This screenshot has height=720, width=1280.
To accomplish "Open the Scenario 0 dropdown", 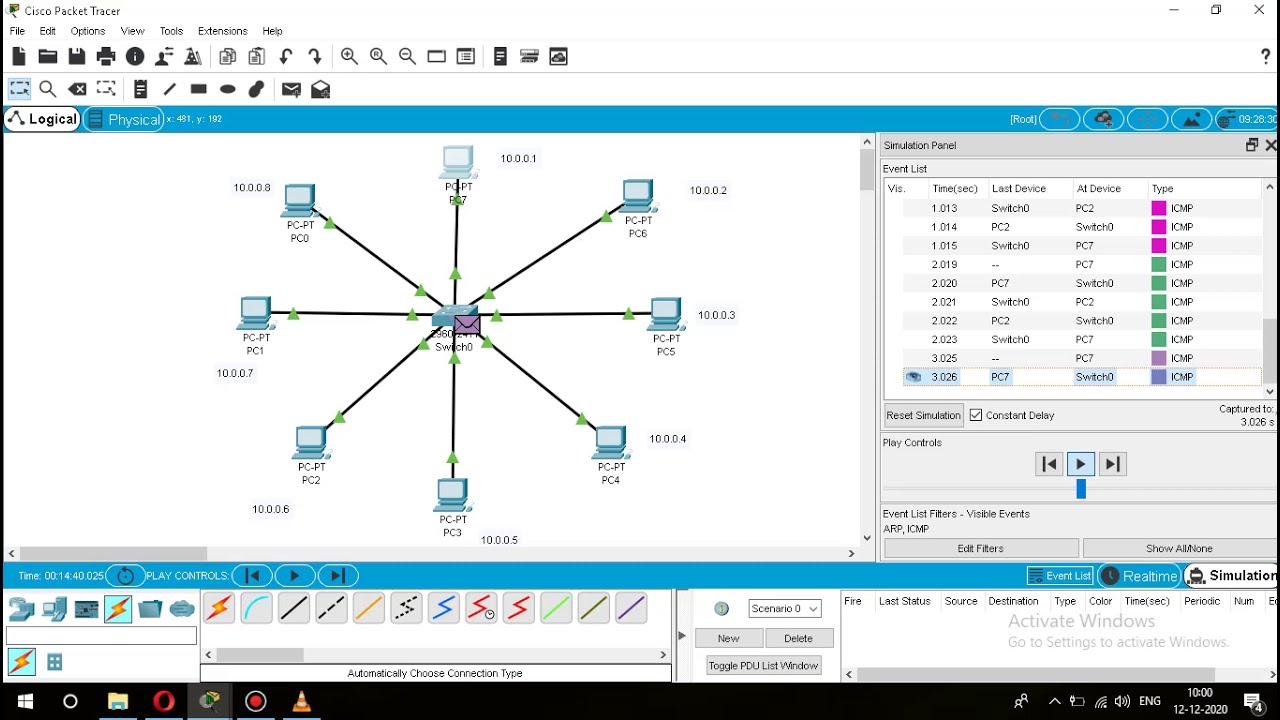I will (785, 609).
